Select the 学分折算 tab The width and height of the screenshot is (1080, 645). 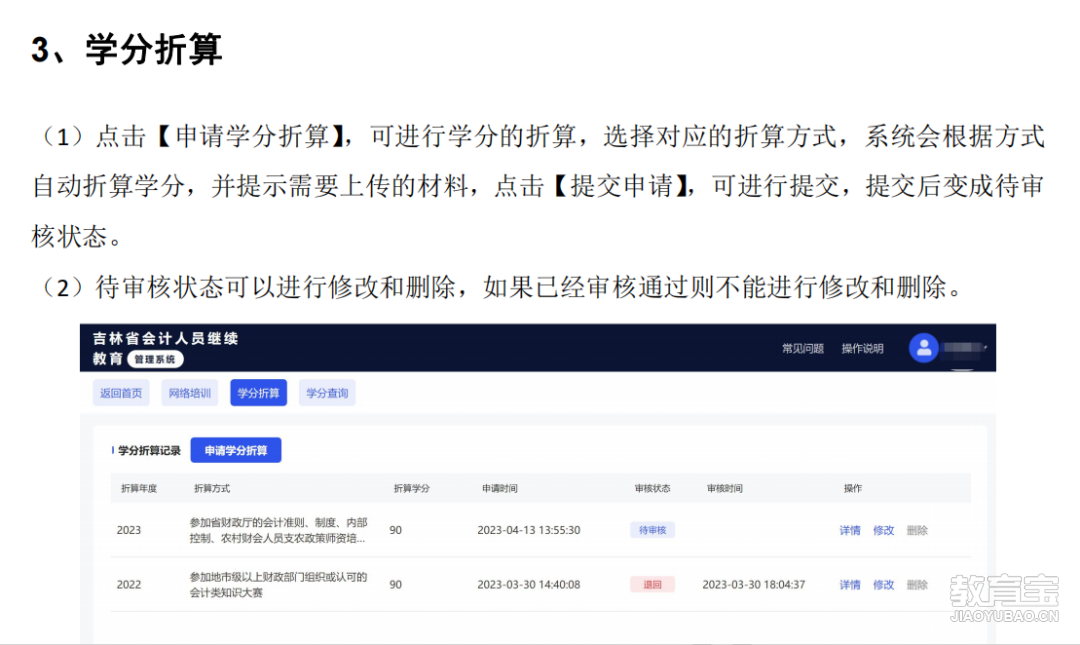(258, 393)
